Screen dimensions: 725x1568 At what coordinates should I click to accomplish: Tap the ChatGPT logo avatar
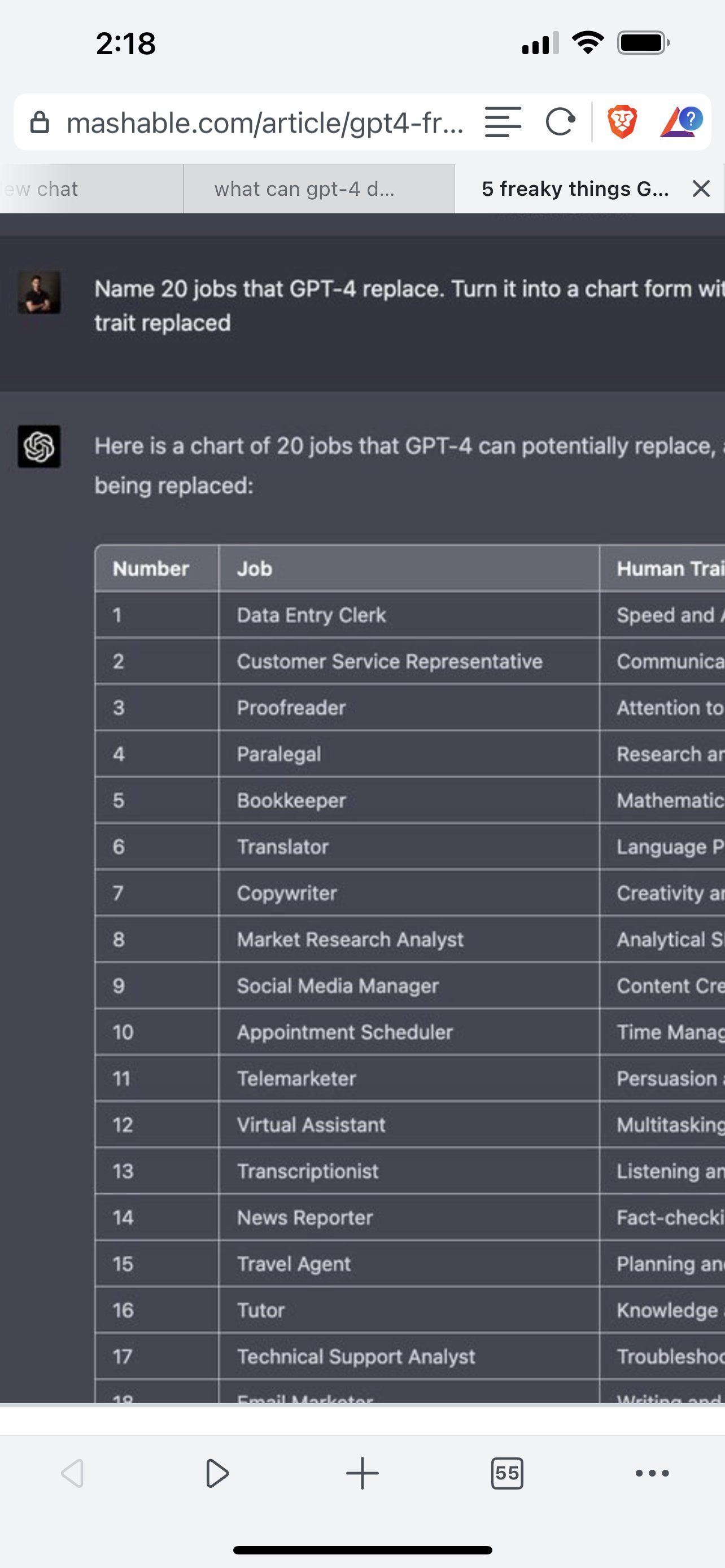coord(39,446)
